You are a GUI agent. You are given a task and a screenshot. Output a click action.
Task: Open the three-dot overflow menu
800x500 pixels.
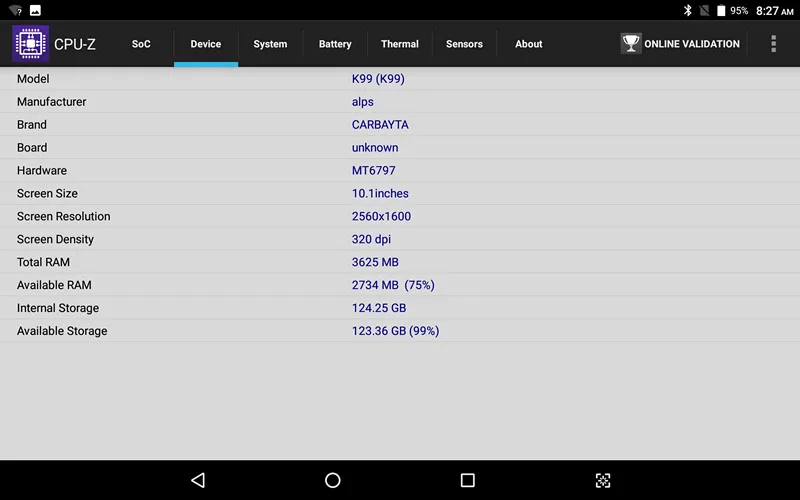[x=773, y=44]
